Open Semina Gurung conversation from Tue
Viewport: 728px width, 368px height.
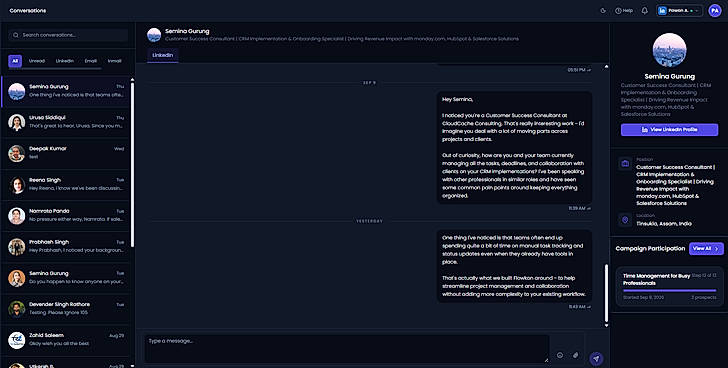coord(66,278)
